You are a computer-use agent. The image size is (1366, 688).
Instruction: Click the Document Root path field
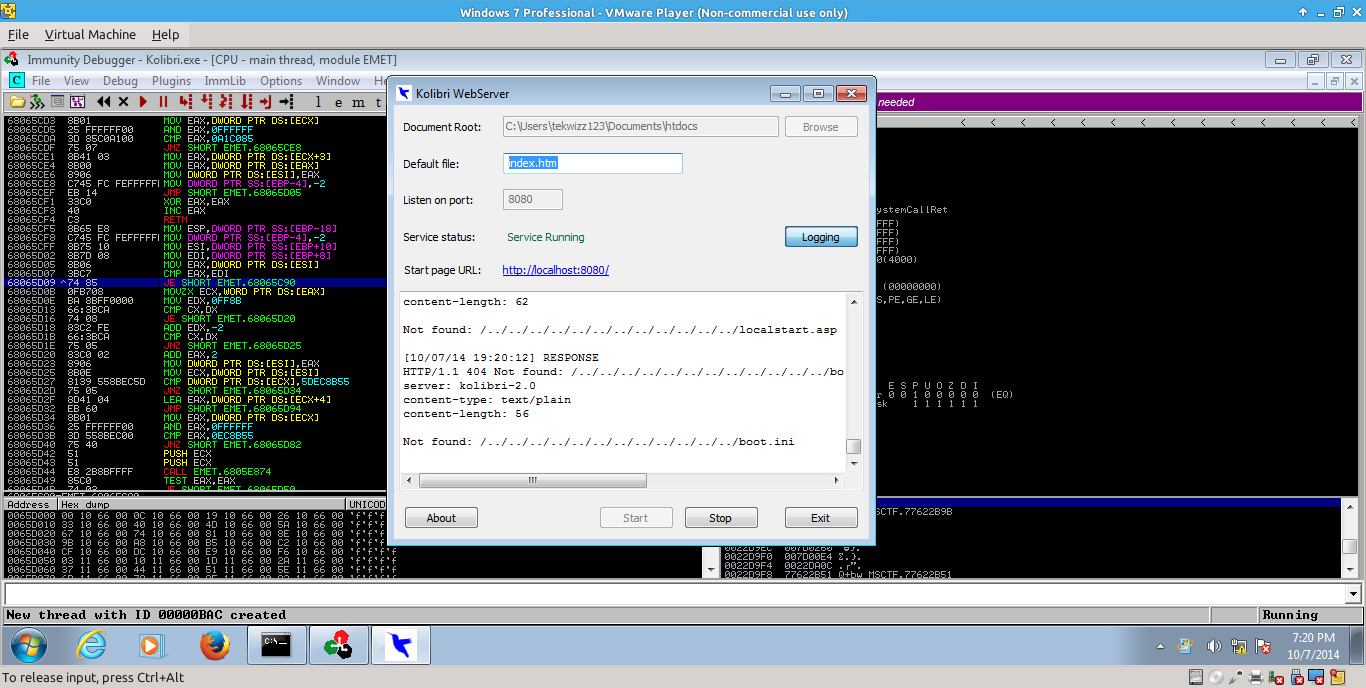(641, 127)
